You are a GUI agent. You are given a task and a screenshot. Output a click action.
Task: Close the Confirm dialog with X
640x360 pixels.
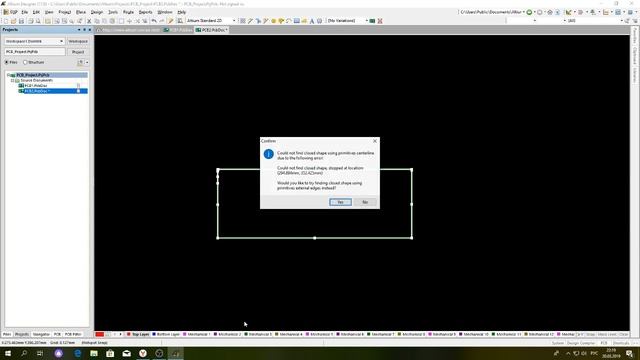point(375,141)
